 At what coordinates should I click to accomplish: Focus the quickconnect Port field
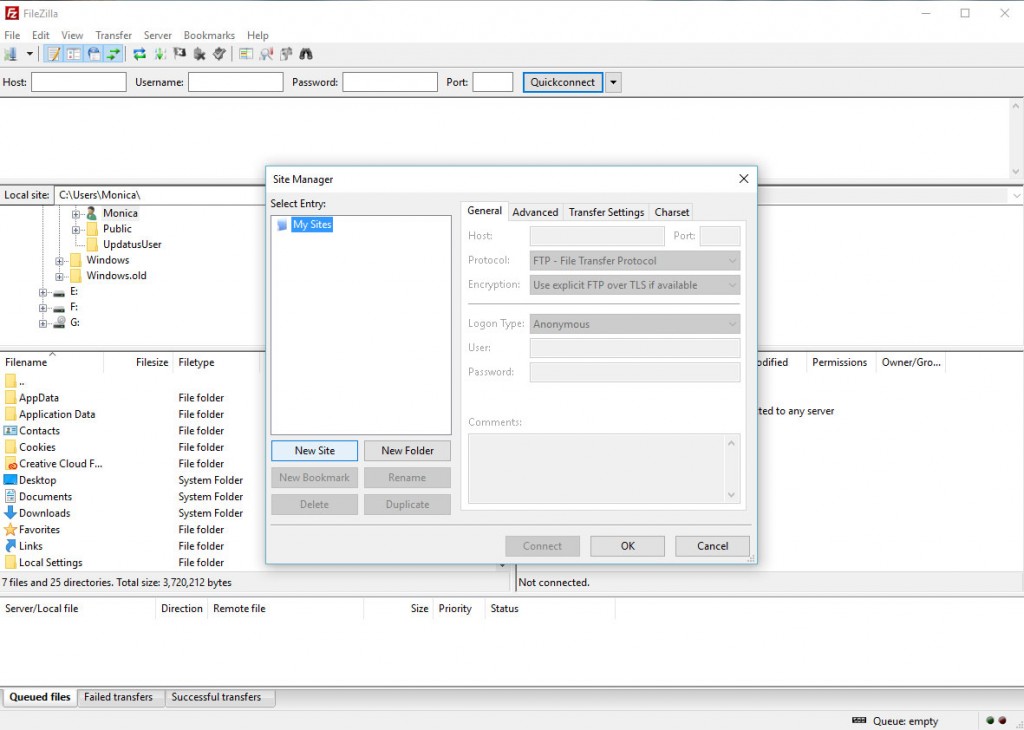(493, 82)
